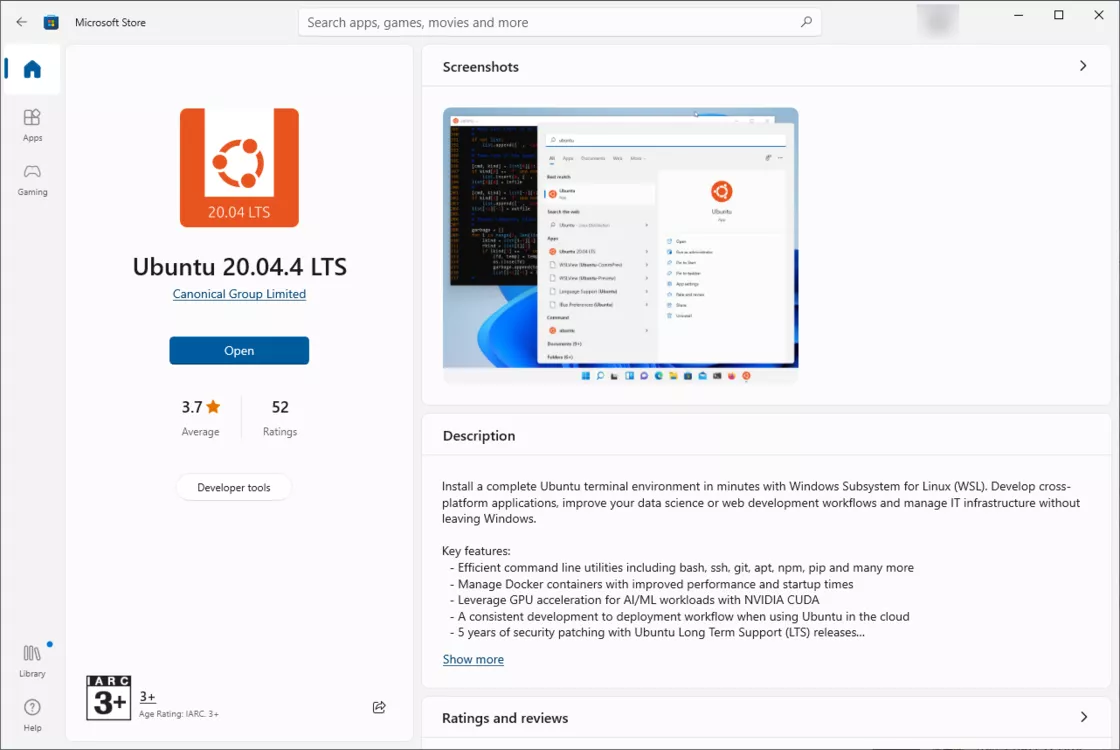Viewport: 1120px width, 750px height.
Task: Open the Library section
Action: [32, 661]
